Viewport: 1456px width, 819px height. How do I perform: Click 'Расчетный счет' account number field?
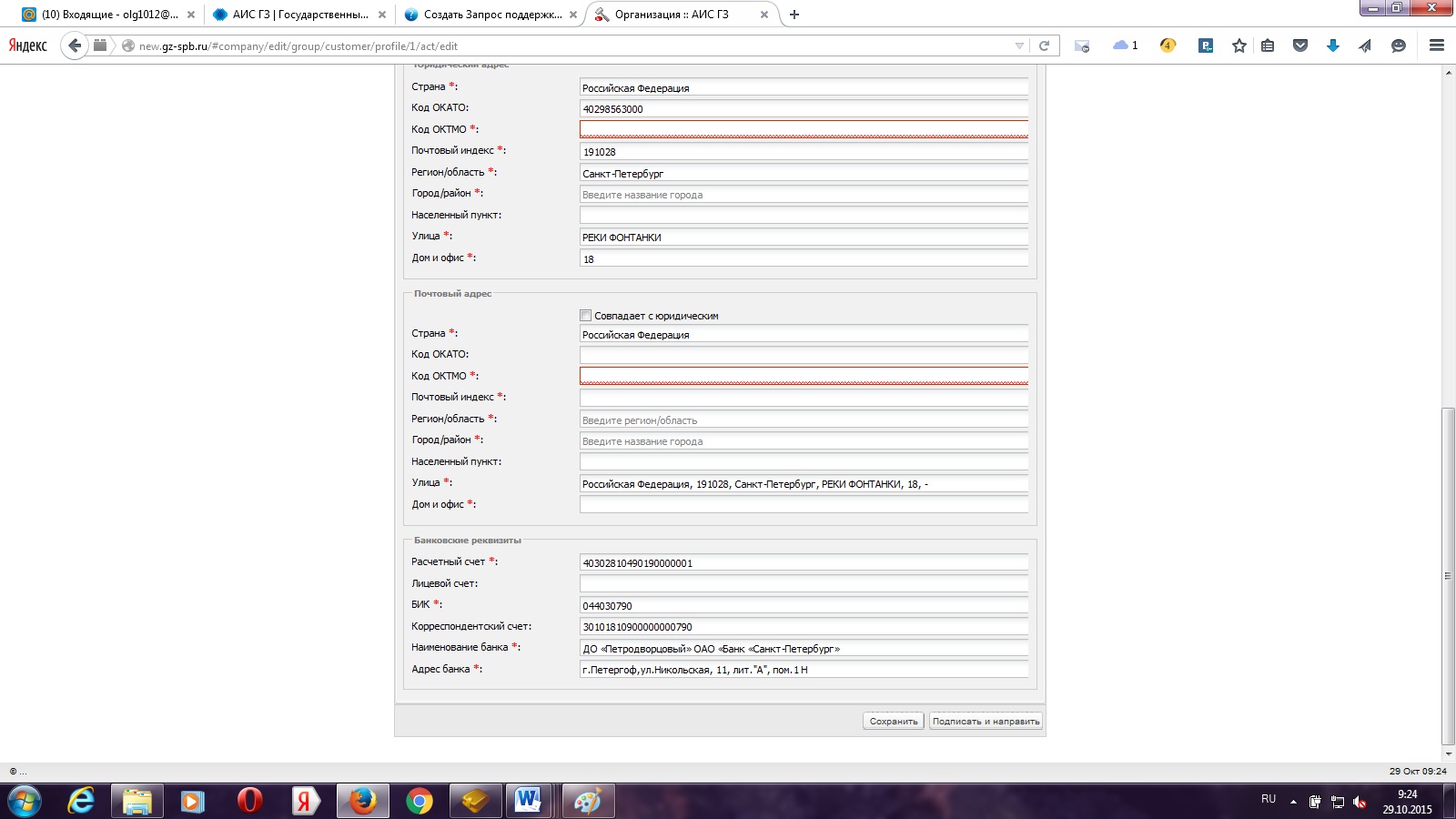coord(804,562)
